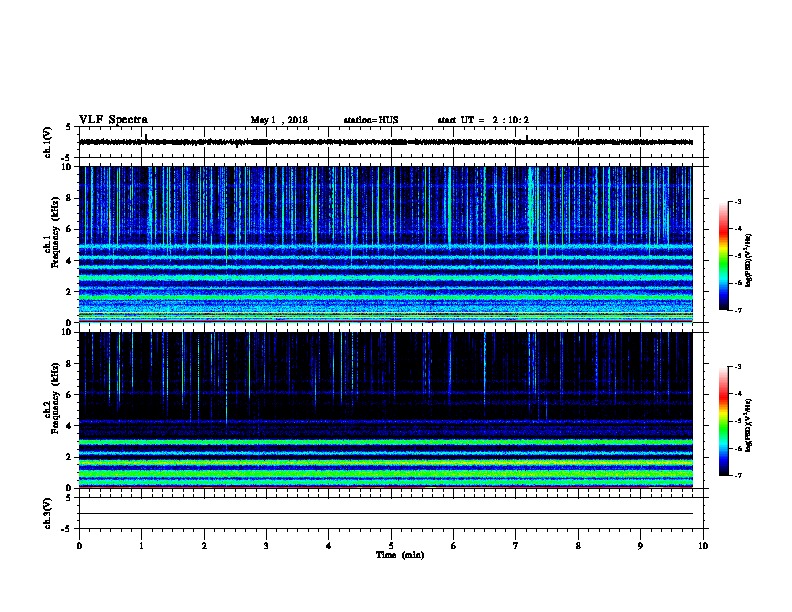Select the "start UT = 2 :10: 2" text

click(x=483, y=120)
